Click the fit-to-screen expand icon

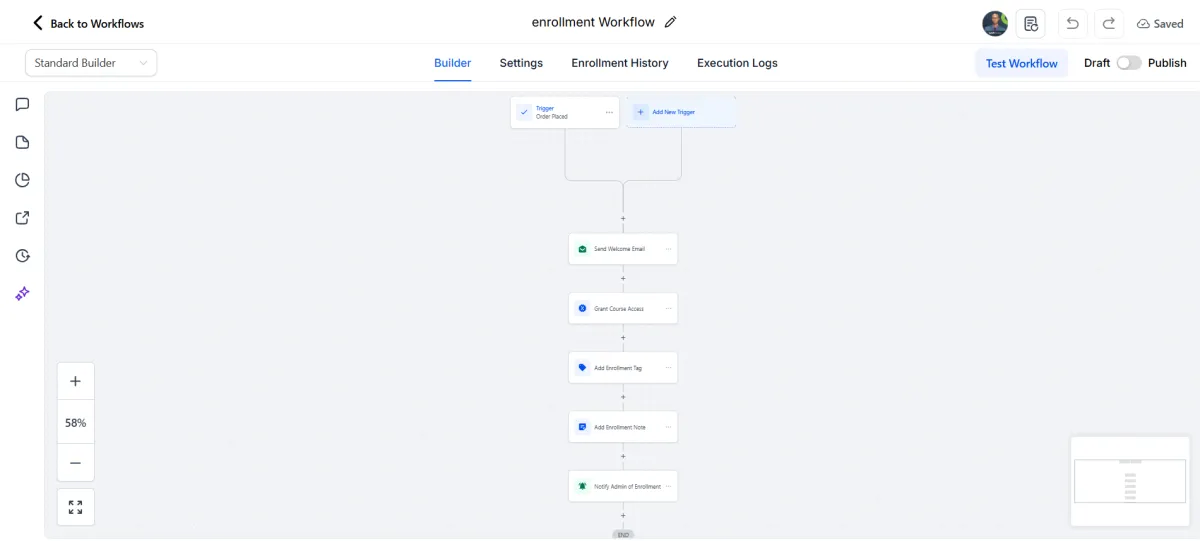[x=76, y=507]
